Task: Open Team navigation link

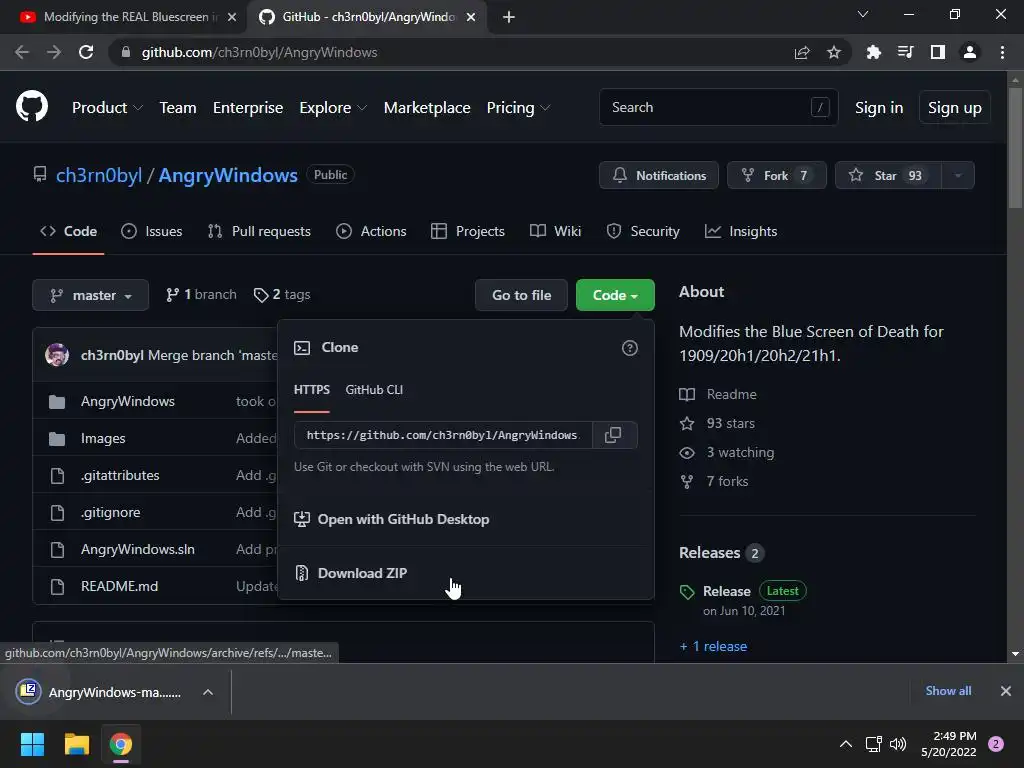Action: pyautogui.click(x=178, y=108)
